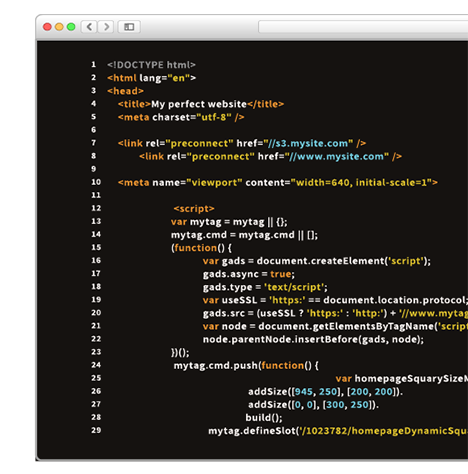Click the browser forward arrow button

pos(106,27)
